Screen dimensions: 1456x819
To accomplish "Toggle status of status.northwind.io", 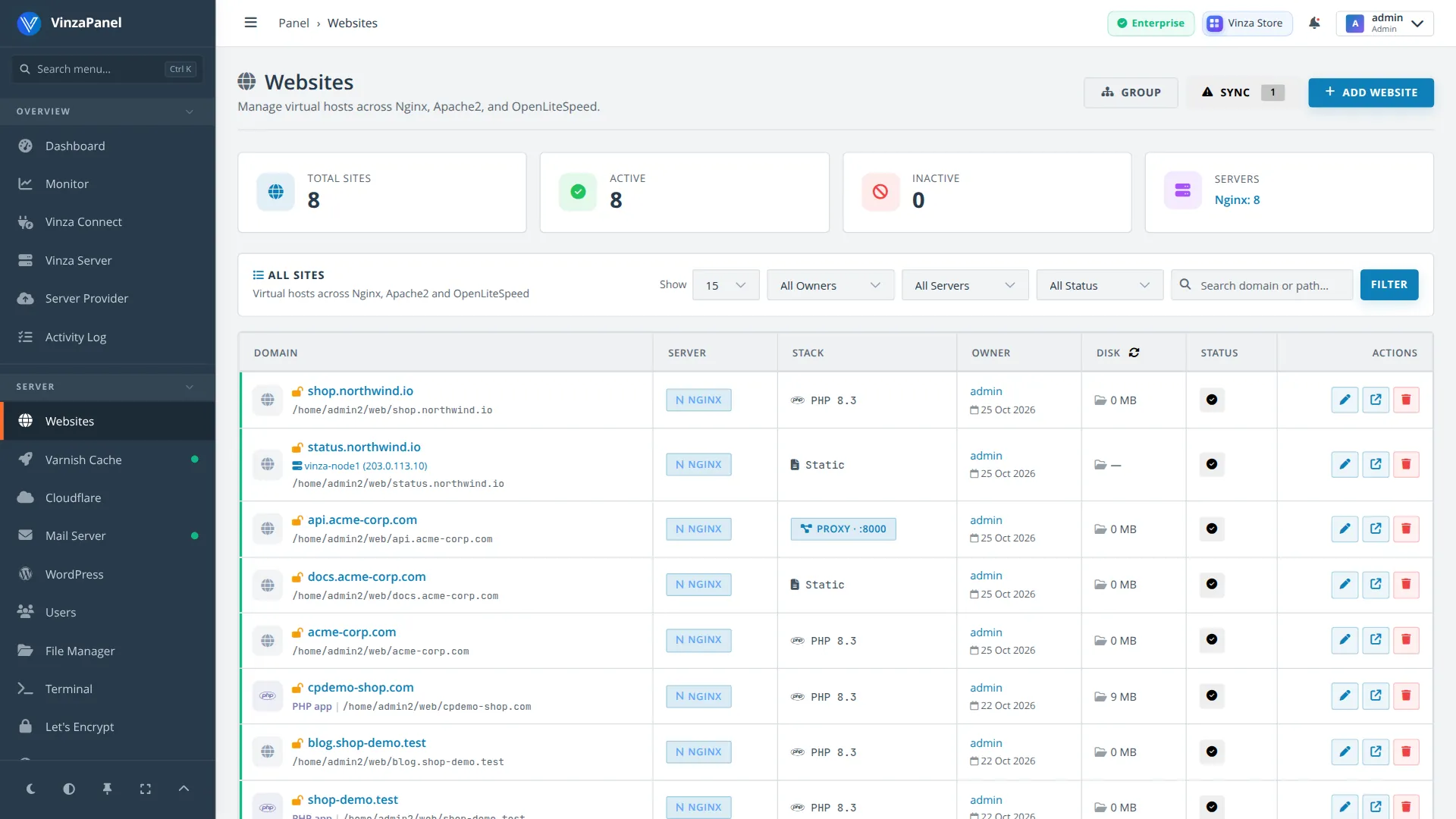I will [x=1212, y=464].
